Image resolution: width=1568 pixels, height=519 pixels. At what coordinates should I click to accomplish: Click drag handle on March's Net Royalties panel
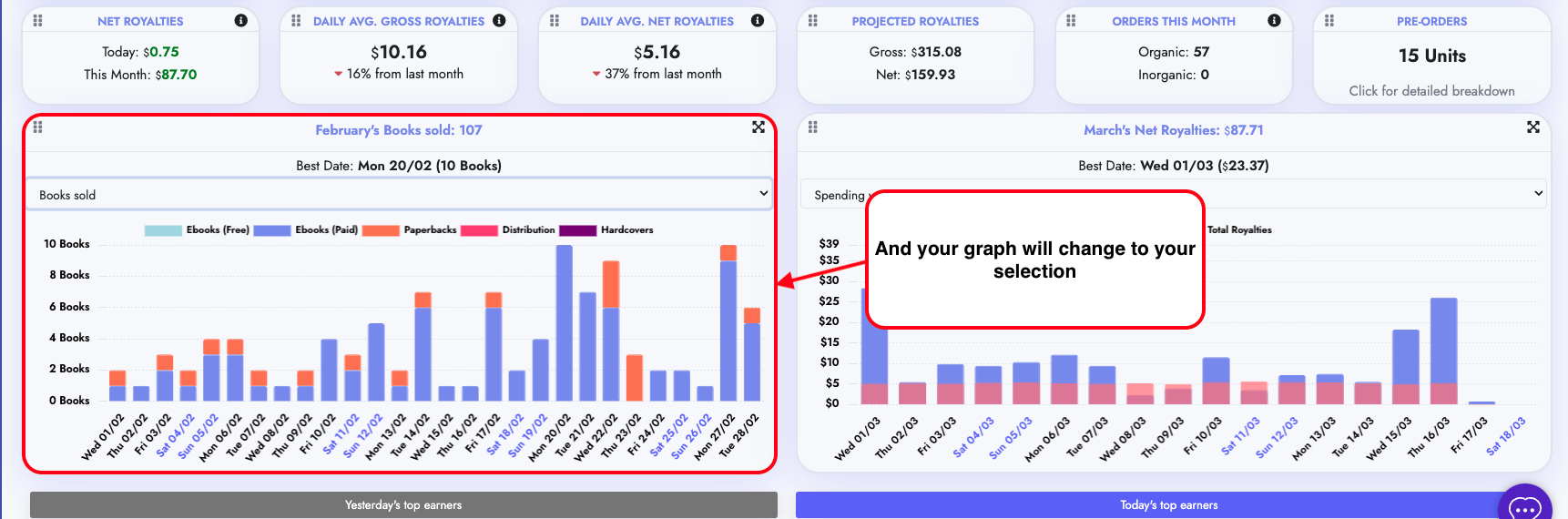(x=813, y=127)
